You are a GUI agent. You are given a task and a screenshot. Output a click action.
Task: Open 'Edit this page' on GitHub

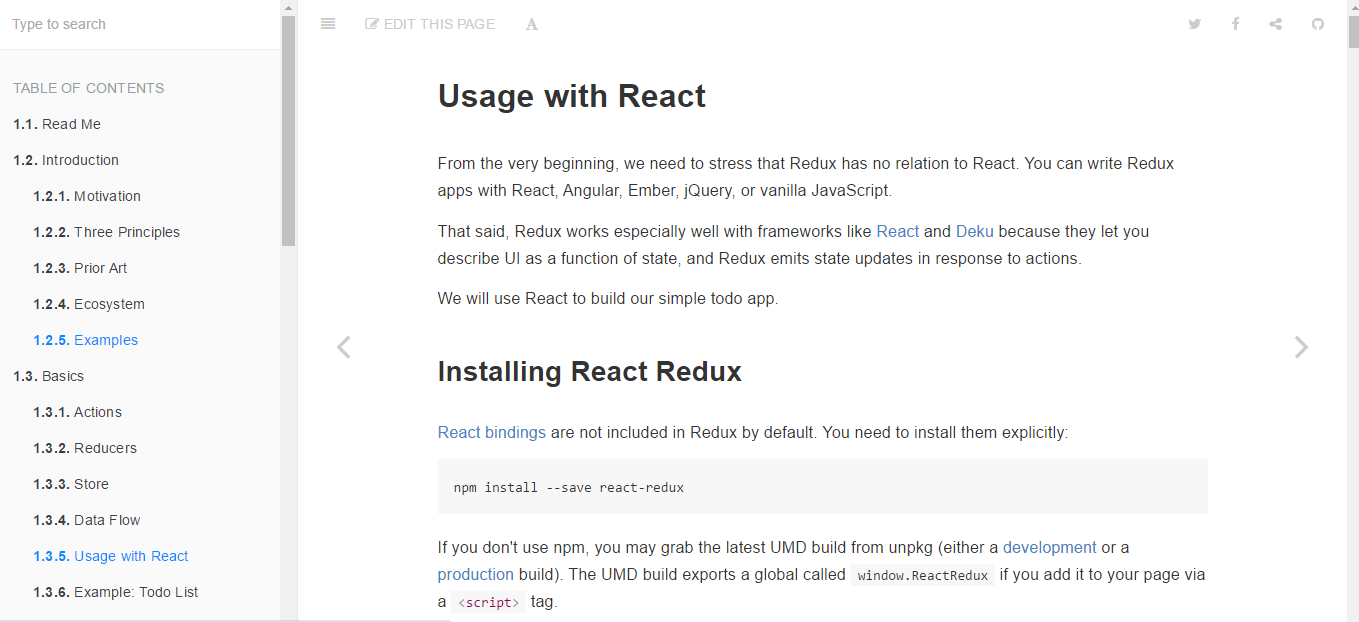[430, 23]
